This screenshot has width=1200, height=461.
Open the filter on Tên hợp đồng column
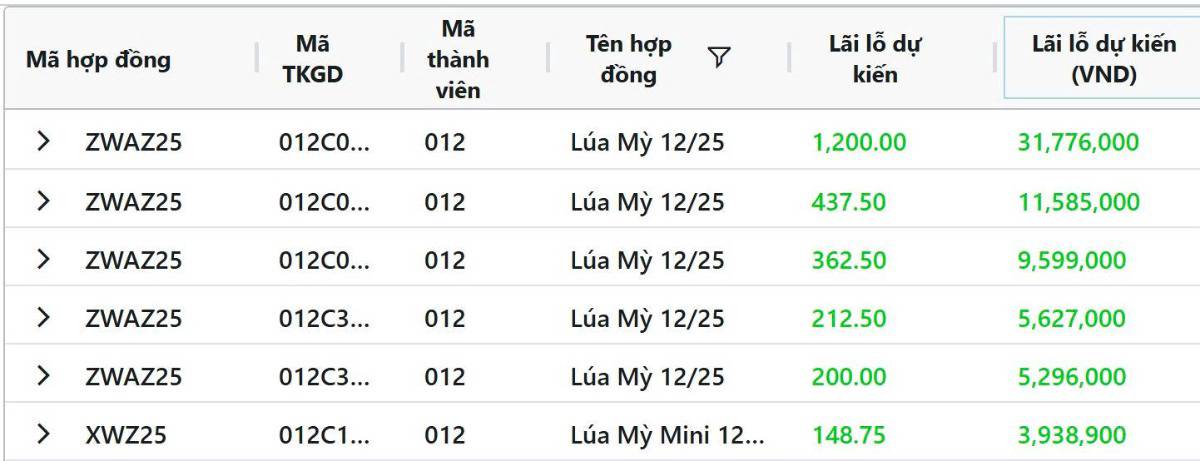717,58
